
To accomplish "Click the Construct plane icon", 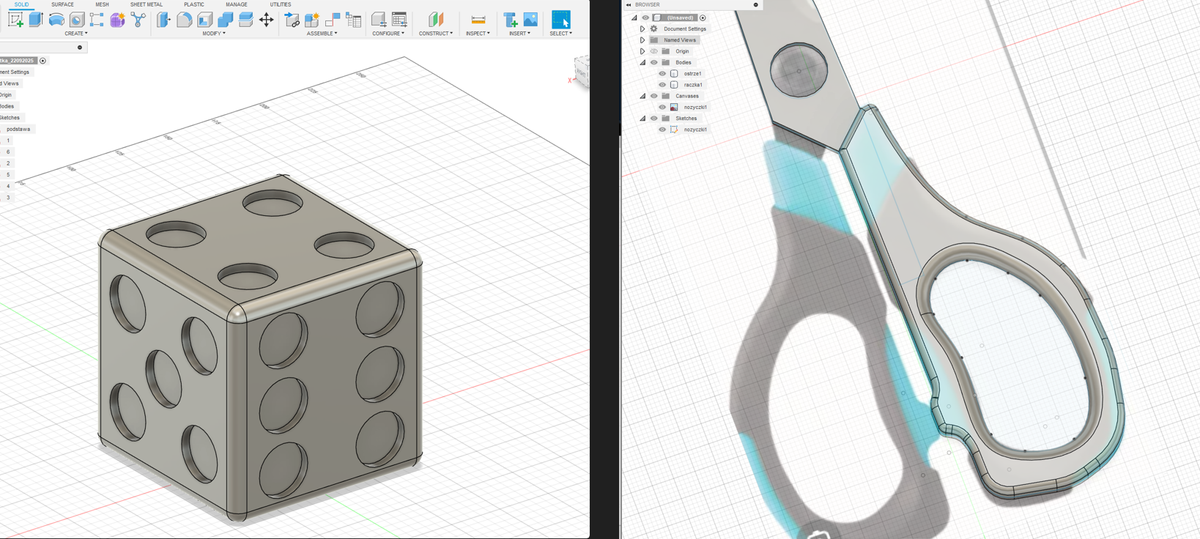I will point(435,19).
